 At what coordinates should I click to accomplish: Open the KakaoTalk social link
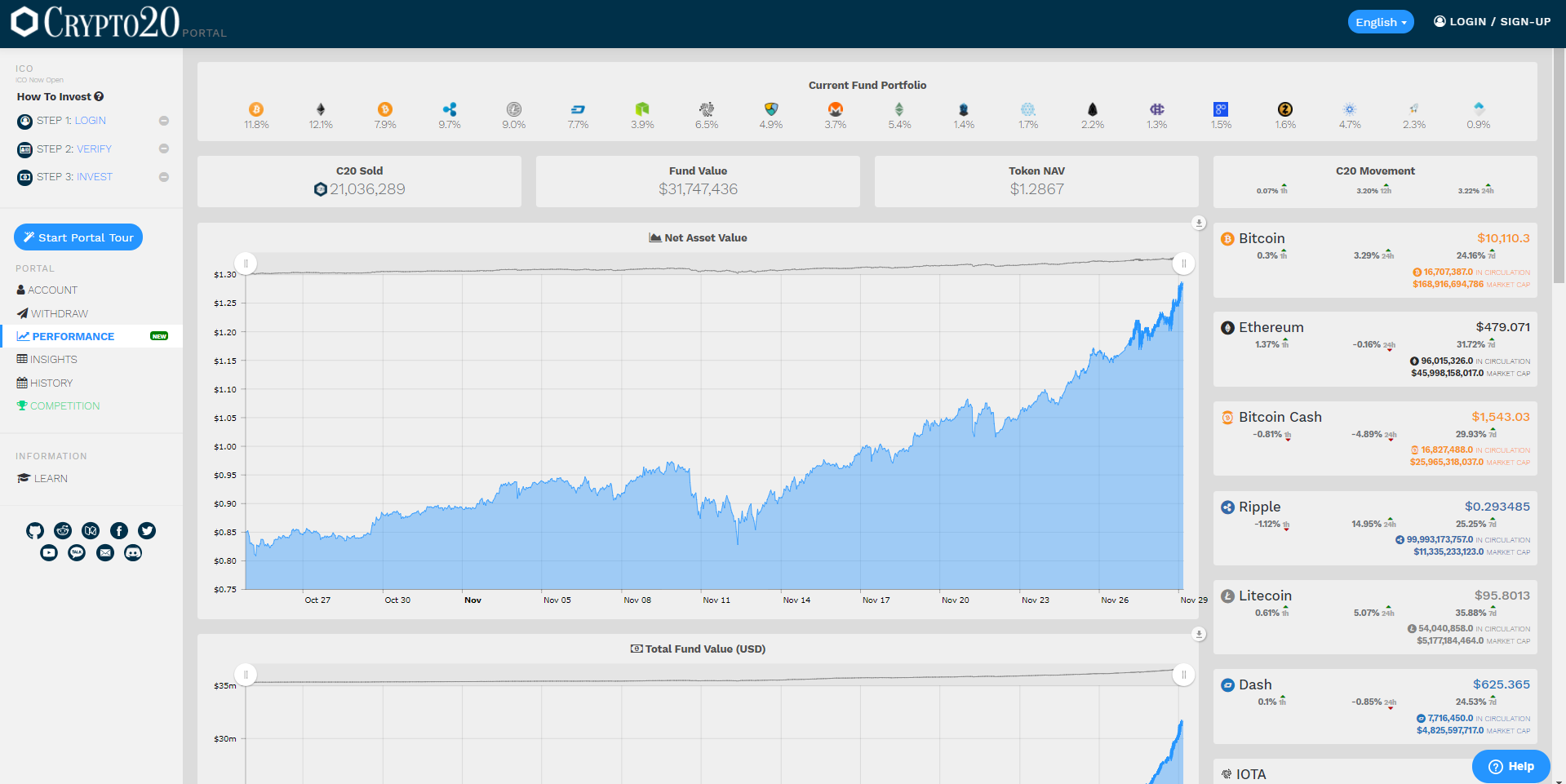click(x=77, y=553)
